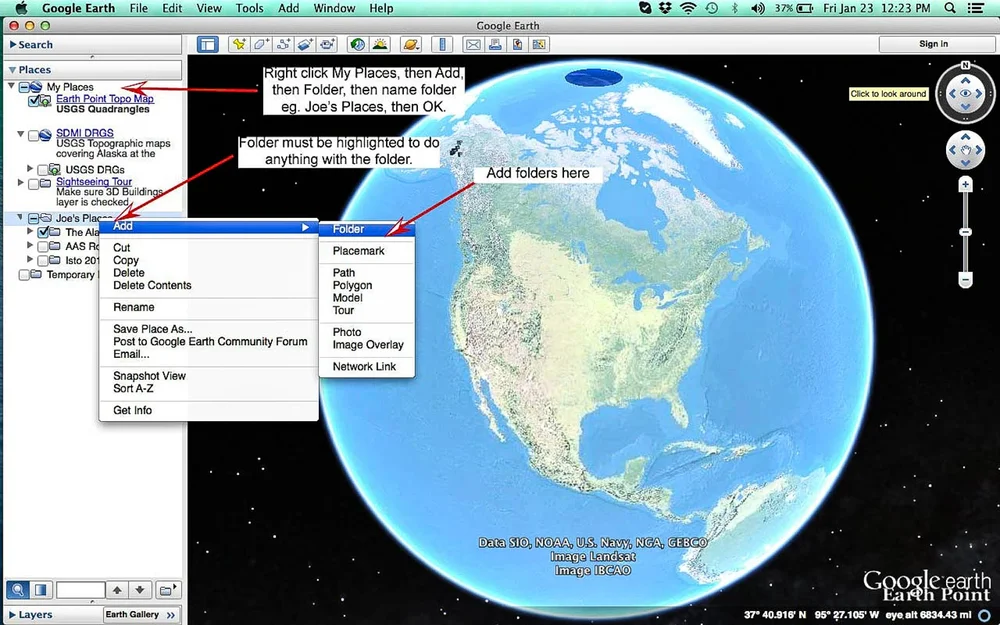Click the Add Image Overlay toolbar icon
1000x625 pixels.
point(305,45)
